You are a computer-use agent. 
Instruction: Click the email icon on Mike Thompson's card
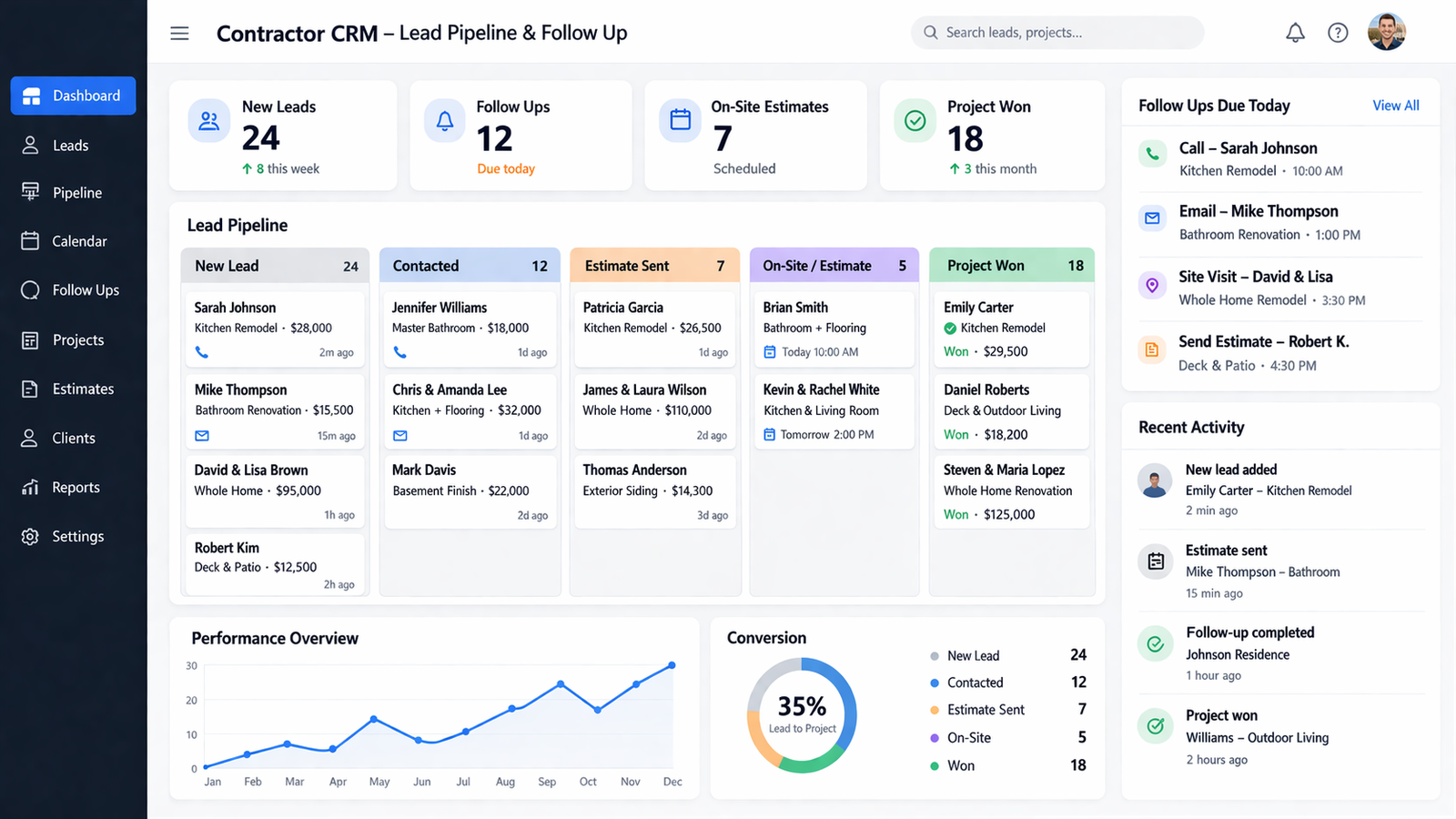point(201,436)
